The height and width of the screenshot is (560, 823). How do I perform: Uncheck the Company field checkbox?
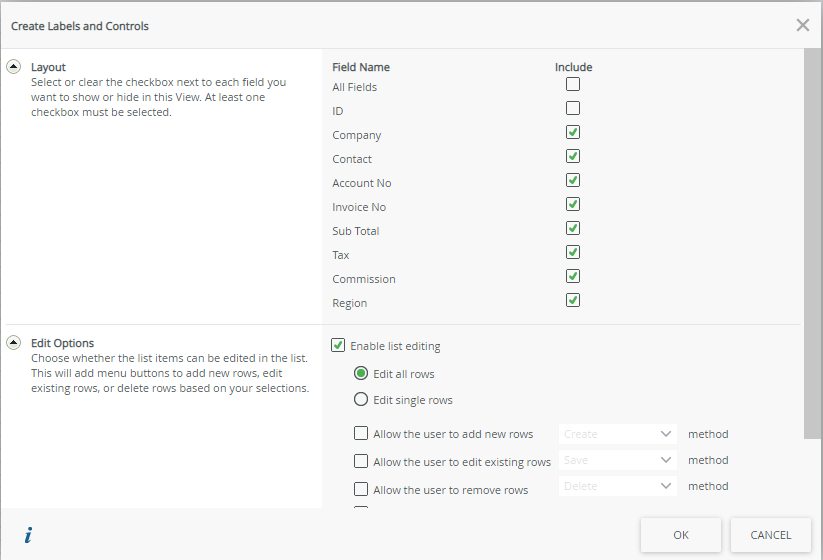pos(573,133)
